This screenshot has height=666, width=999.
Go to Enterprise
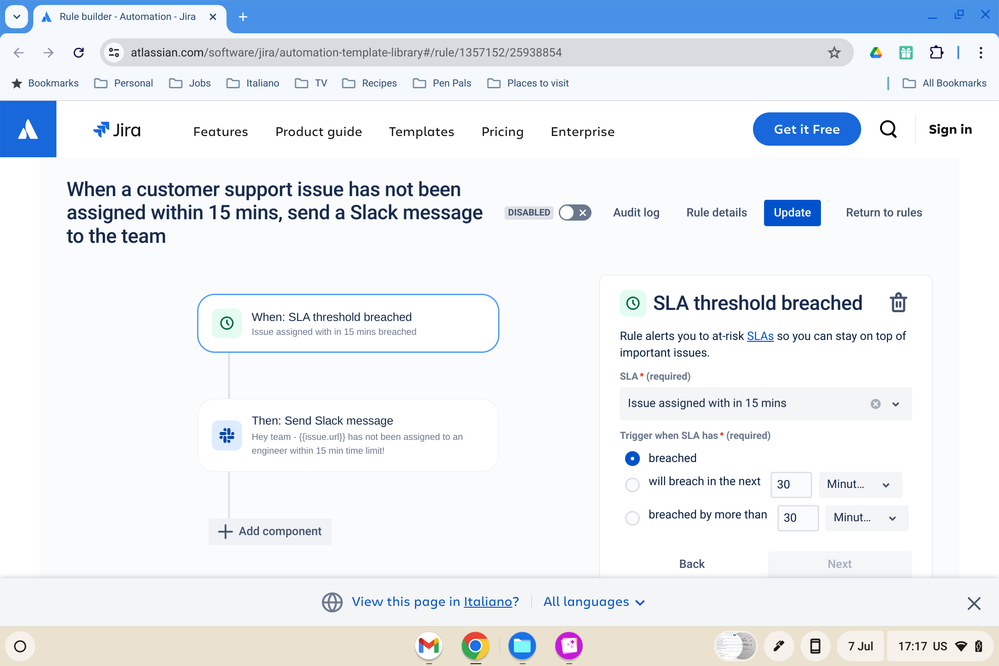(x=583, y=131)
